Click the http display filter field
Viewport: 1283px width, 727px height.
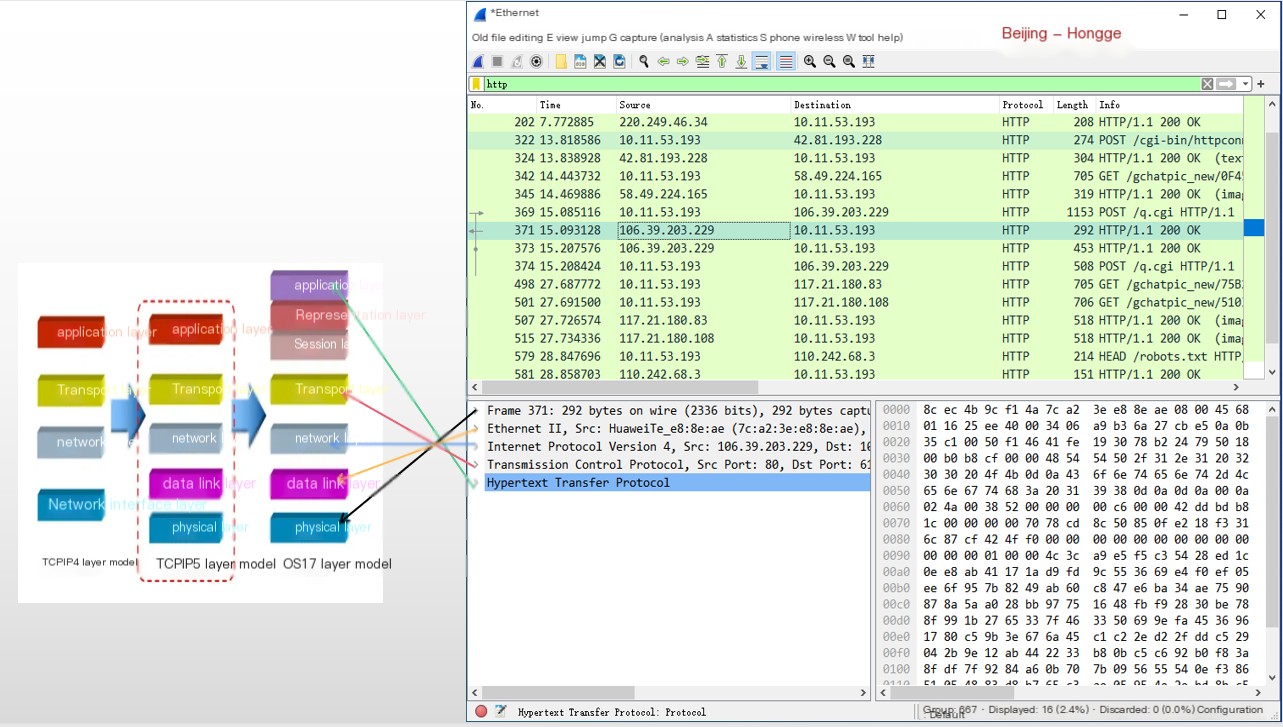click(840, 84)
